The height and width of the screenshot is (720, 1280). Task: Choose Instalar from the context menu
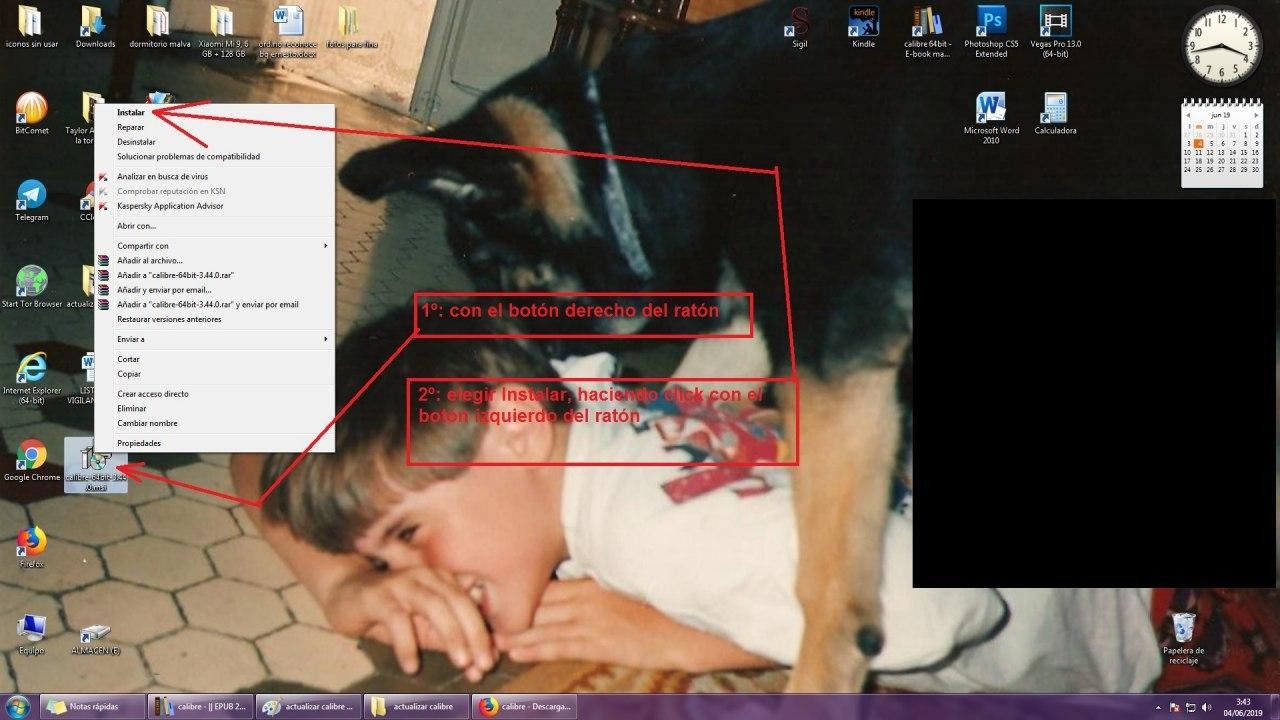[x=214, y=113]
